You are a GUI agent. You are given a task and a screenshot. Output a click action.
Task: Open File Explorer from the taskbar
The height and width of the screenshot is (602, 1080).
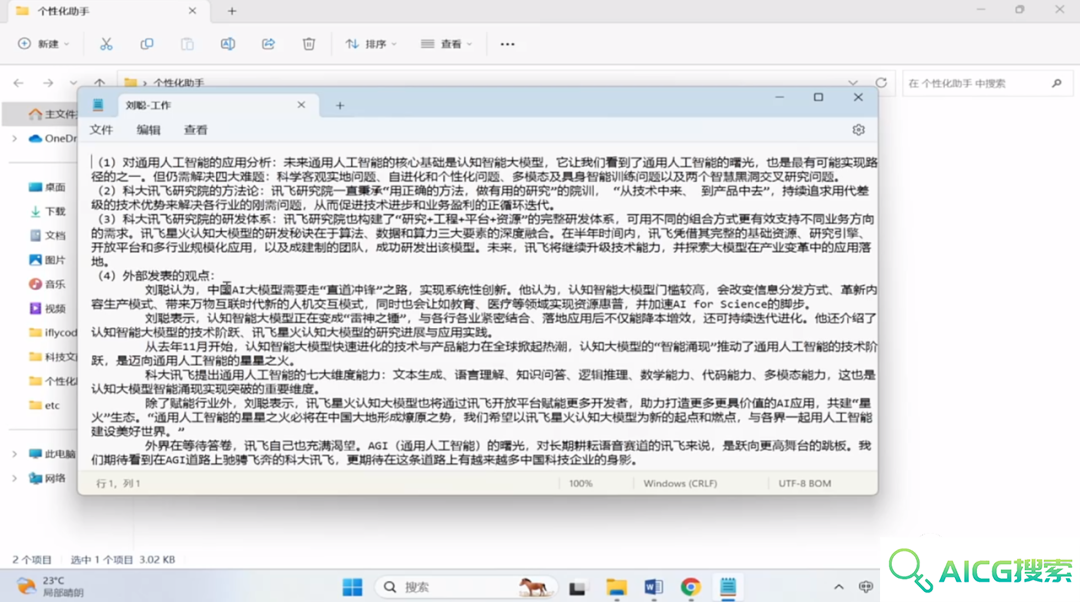(x=616, y=587)
